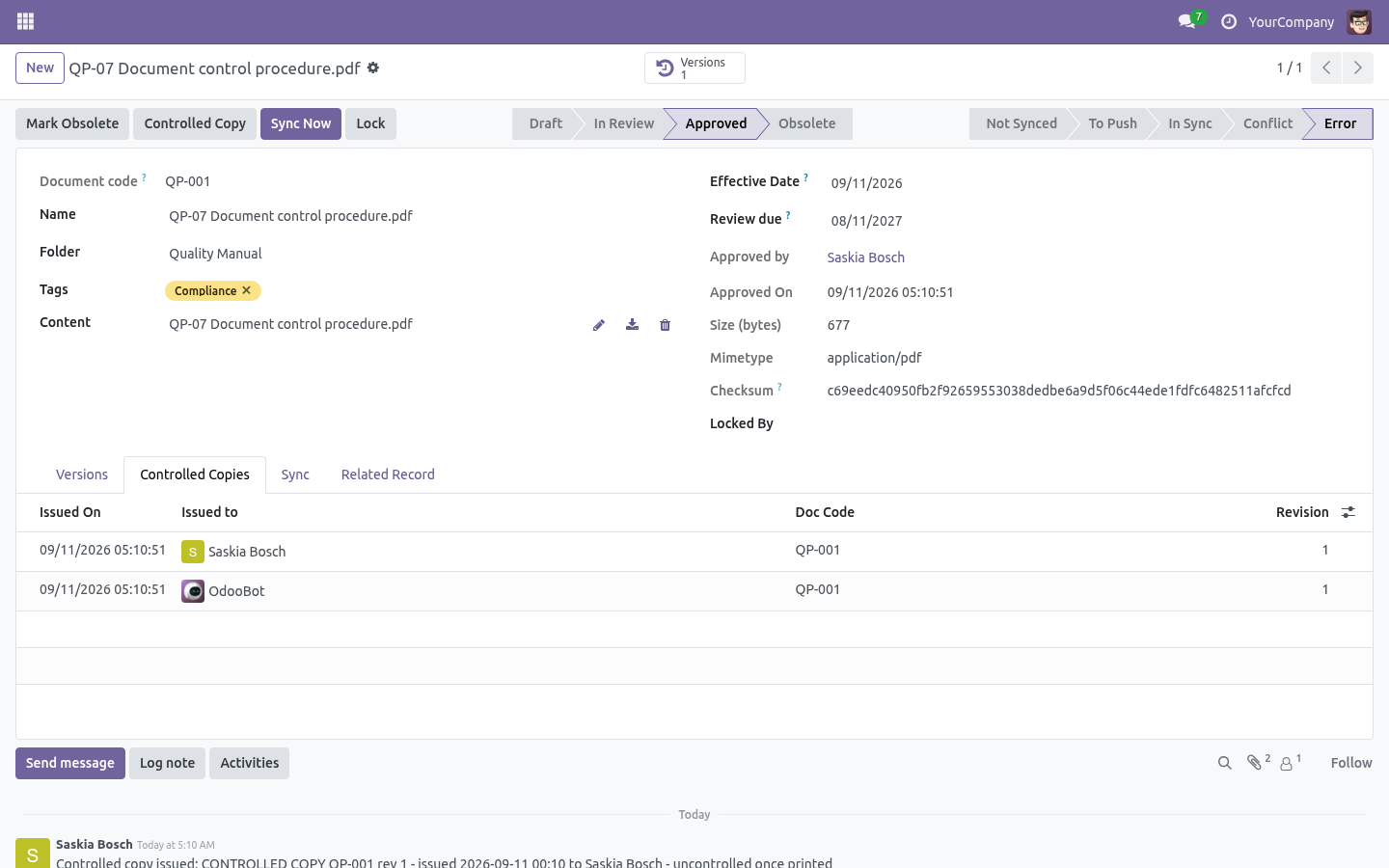The width and height of the screenshot is (1389, 868).
Task: Switch to the Versions tab
Action: pos(82,475)
